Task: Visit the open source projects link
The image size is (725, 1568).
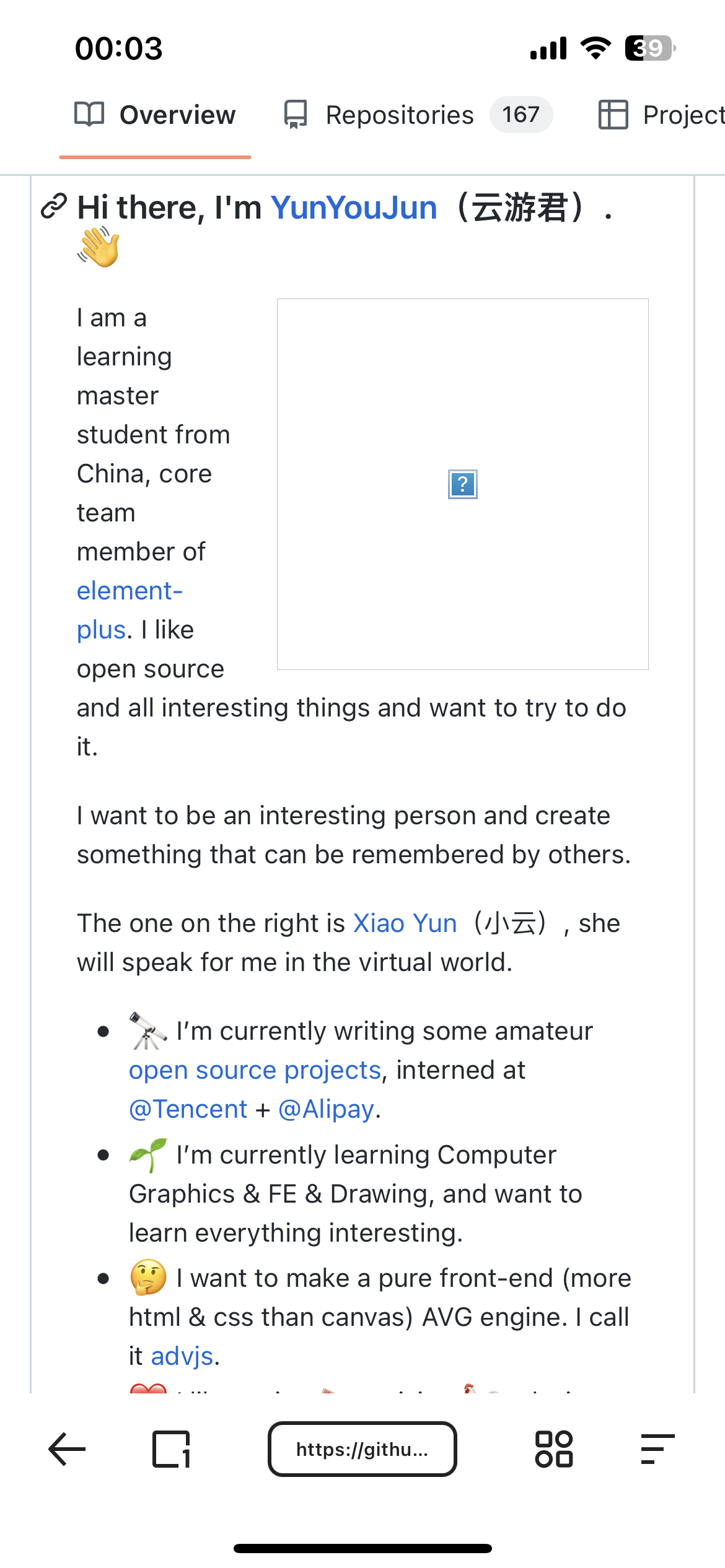Action: point(255,1070)
